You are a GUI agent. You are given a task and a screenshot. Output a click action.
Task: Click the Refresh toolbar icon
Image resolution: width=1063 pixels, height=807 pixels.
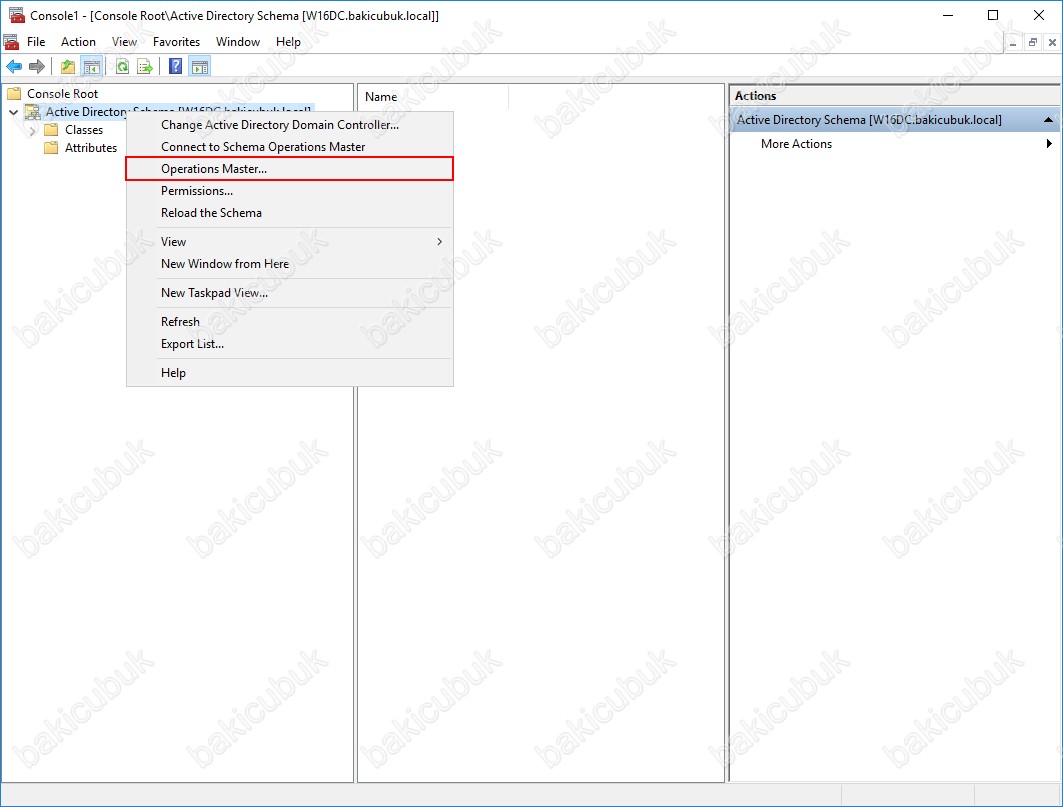click(123, 66)
